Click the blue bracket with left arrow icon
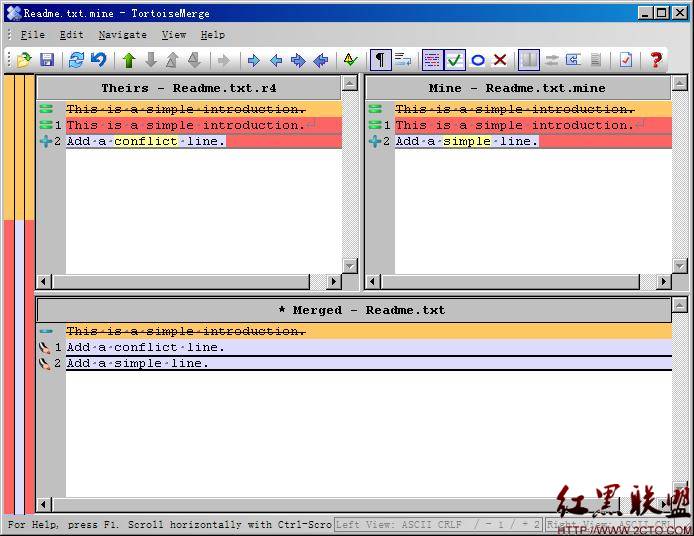 coord(574,60)
